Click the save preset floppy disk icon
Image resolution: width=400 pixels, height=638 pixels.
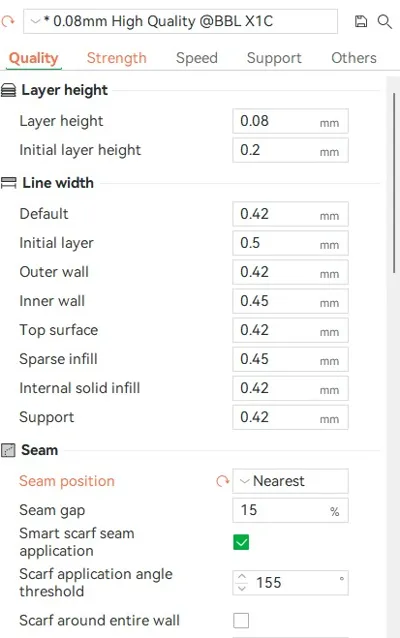361,21
